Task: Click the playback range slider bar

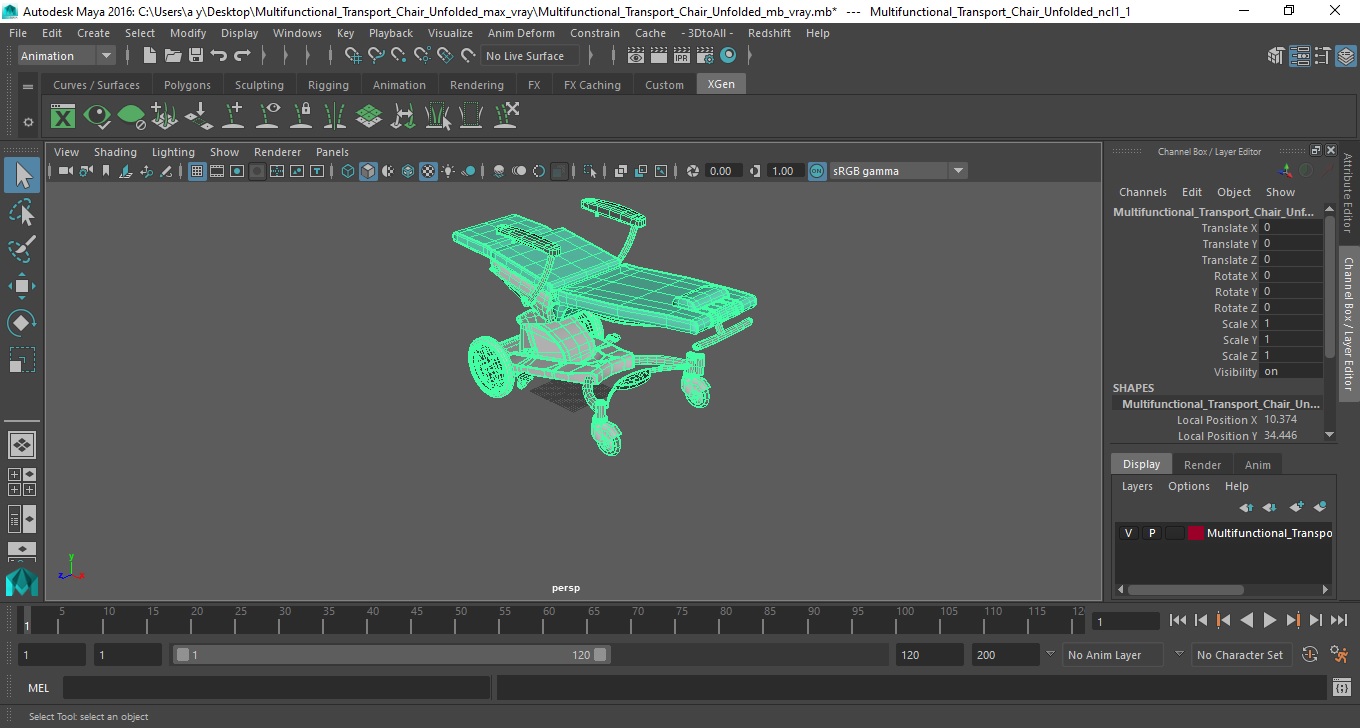Action: (390, 655)
